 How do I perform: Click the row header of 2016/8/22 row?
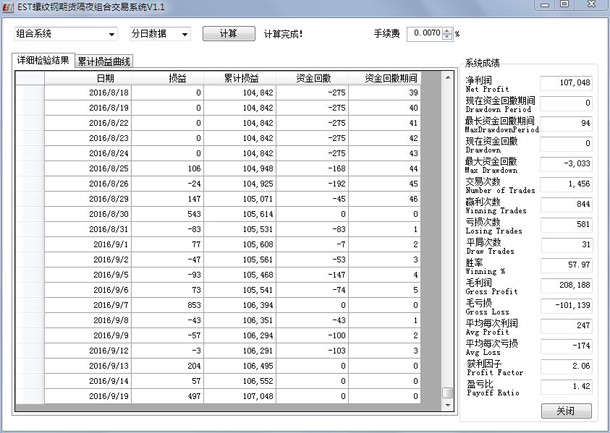[30, 123]
